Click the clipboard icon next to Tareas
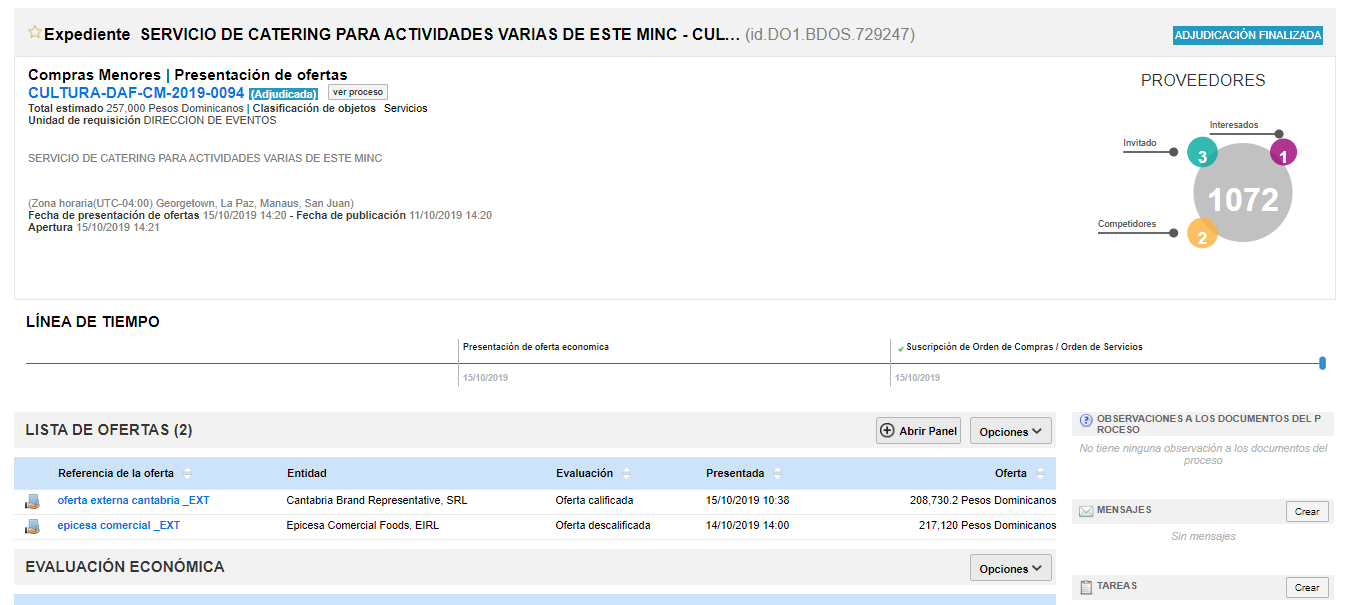1348x605 pixels. click(x=1086, y=587)
